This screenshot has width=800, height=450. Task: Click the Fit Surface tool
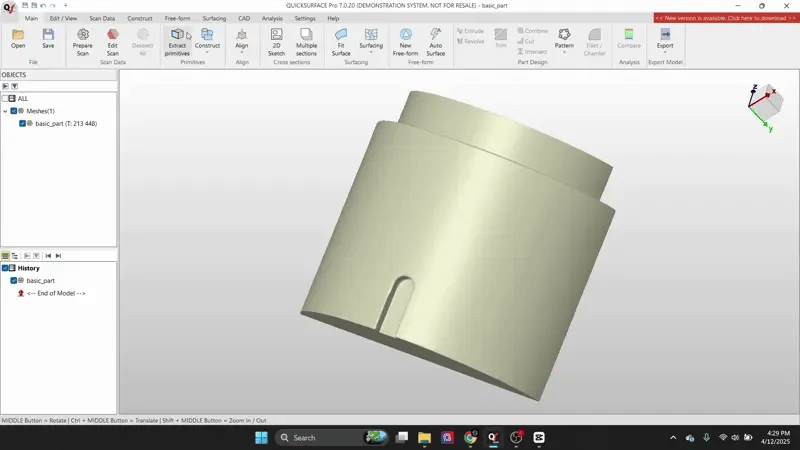pyautogui.click(x=341, y=39)
